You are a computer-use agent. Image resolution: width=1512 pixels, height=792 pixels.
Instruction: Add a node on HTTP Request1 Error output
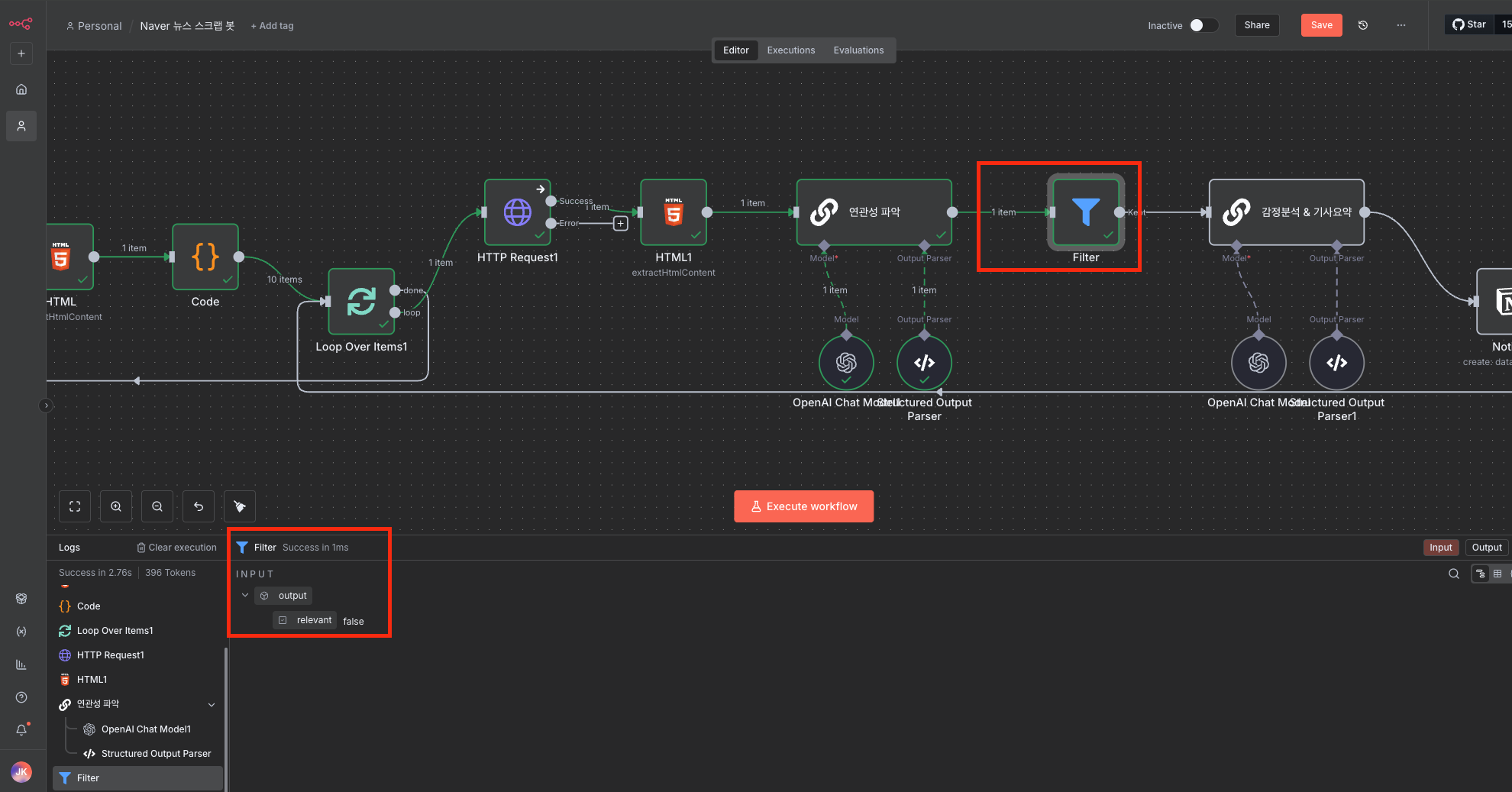[621, 224]
